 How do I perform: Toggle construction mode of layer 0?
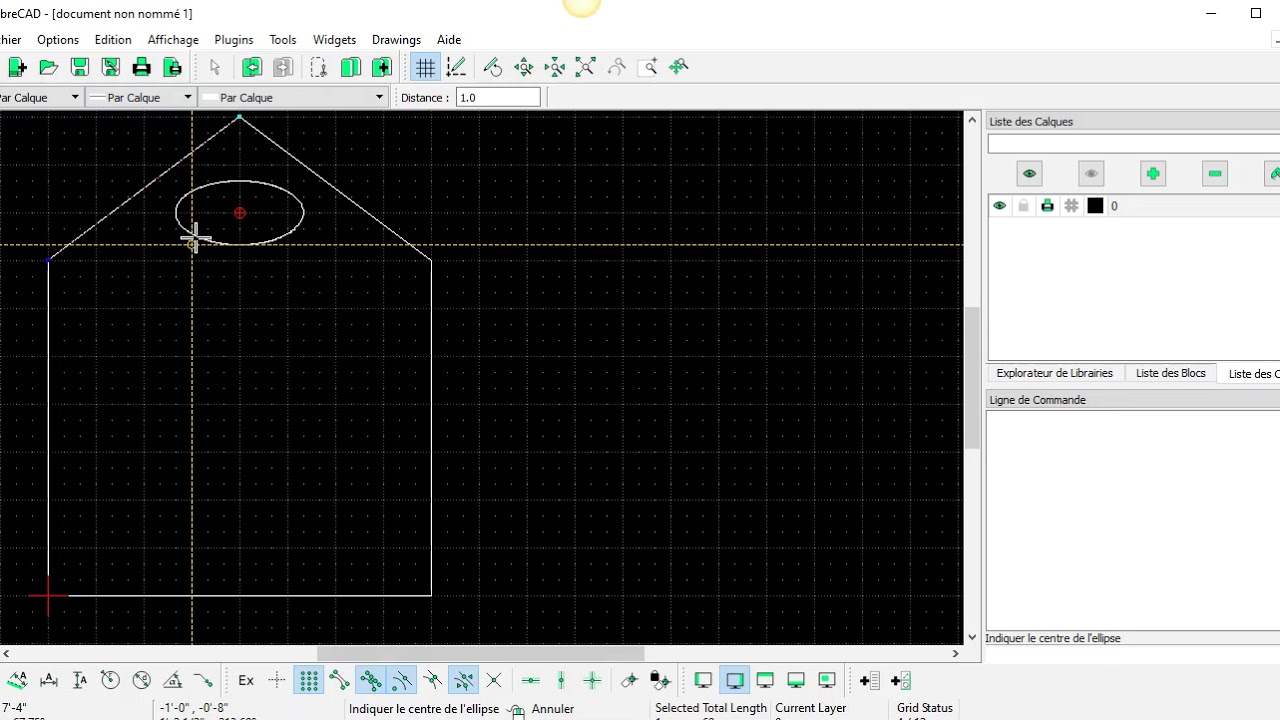coord(1071,206)
